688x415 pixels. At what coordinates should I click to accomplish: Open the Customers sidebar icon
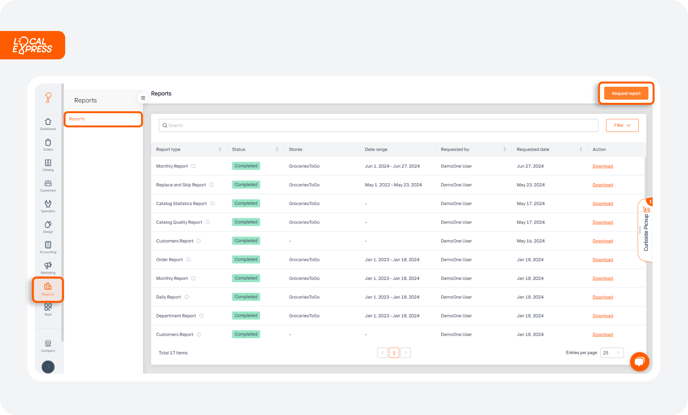click(48, 186)
